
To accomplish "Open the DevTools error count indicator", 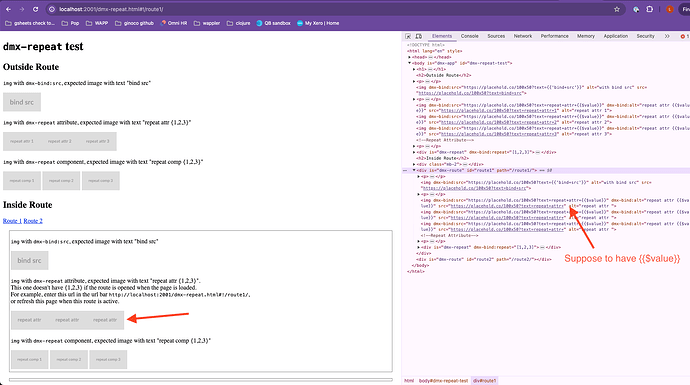I will pyautogui.click(x=685, y=36).
